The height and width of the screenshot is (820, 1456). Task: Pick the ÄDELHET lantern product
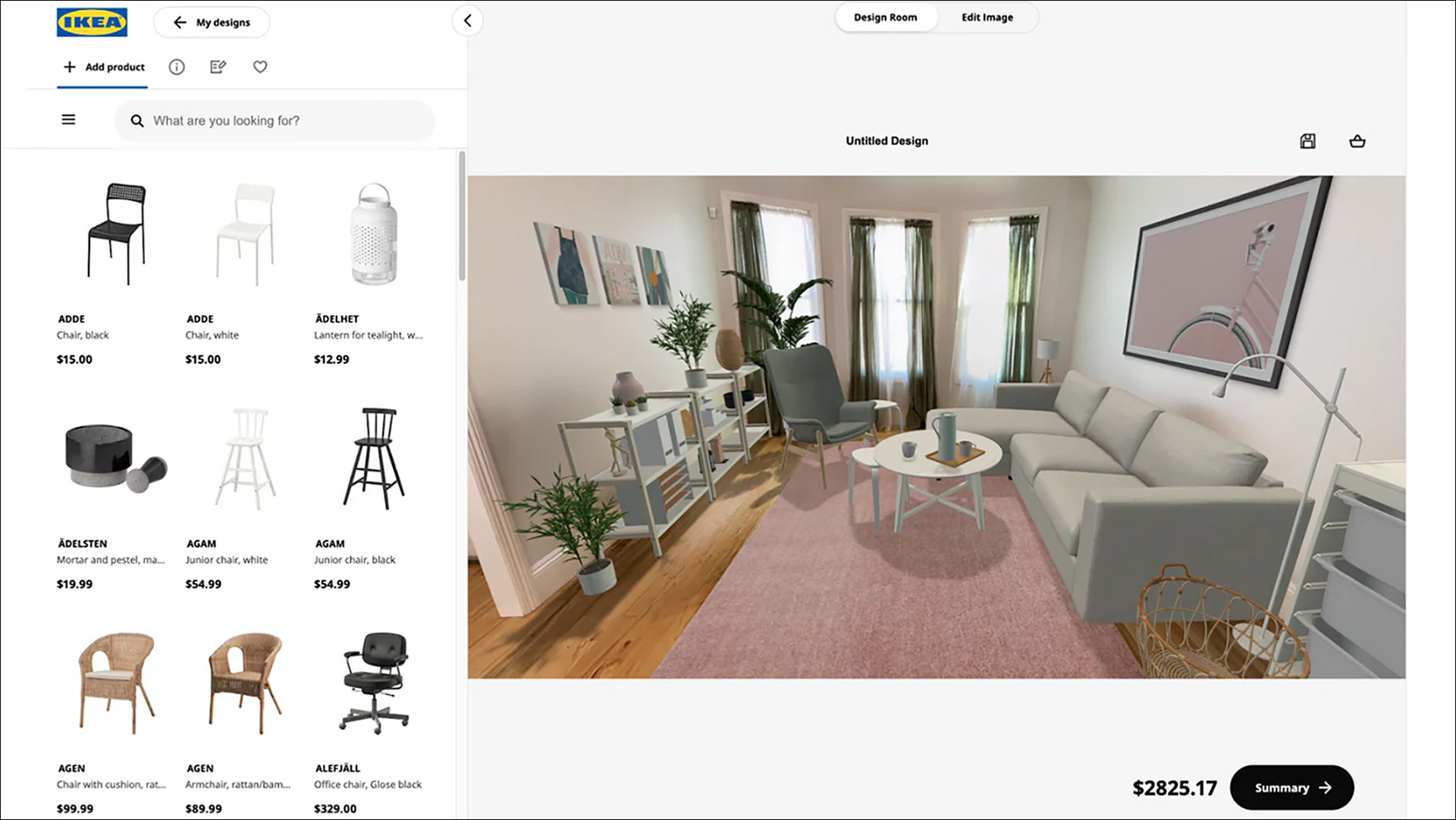(x=373, y=234)
